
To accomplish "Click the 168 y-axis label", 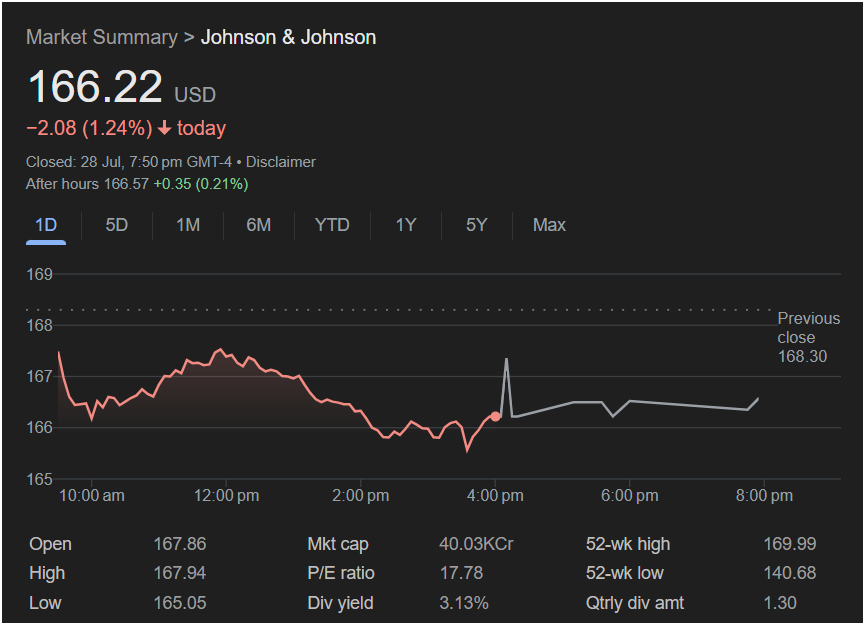I will point(40,325).
